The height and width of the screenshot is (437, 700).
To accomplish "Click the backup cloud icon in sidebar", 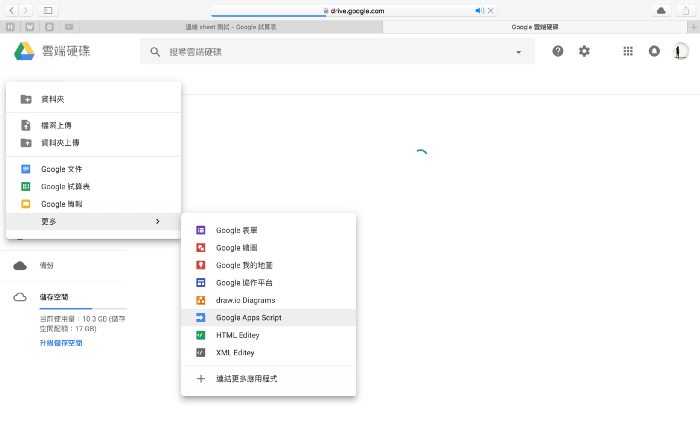I will 20,266.
